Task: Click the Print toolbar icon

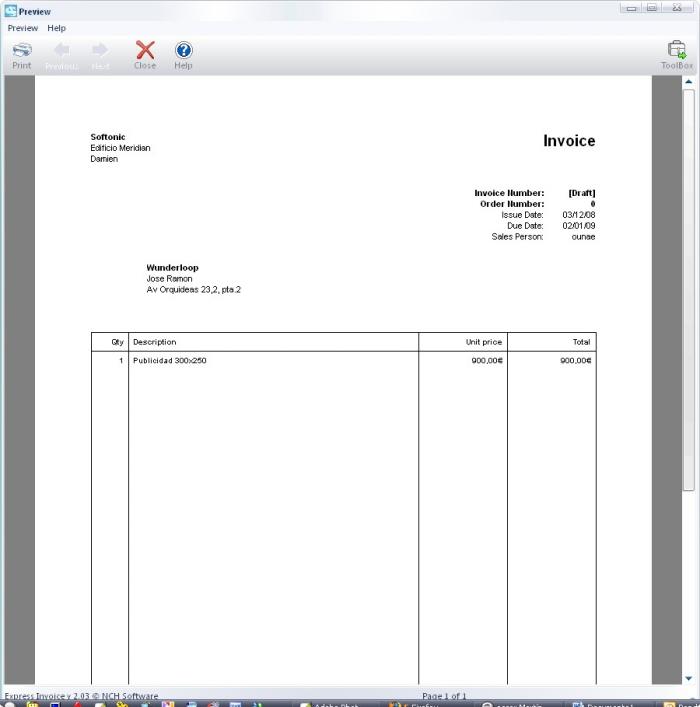Action: (x=22, y=55)
